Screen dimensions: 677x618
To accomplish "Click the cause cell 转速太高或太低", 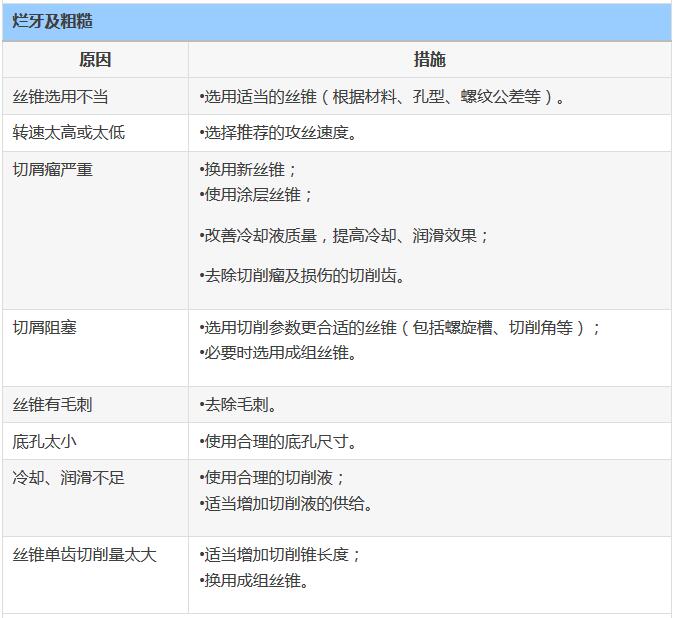I will [69, 133].
